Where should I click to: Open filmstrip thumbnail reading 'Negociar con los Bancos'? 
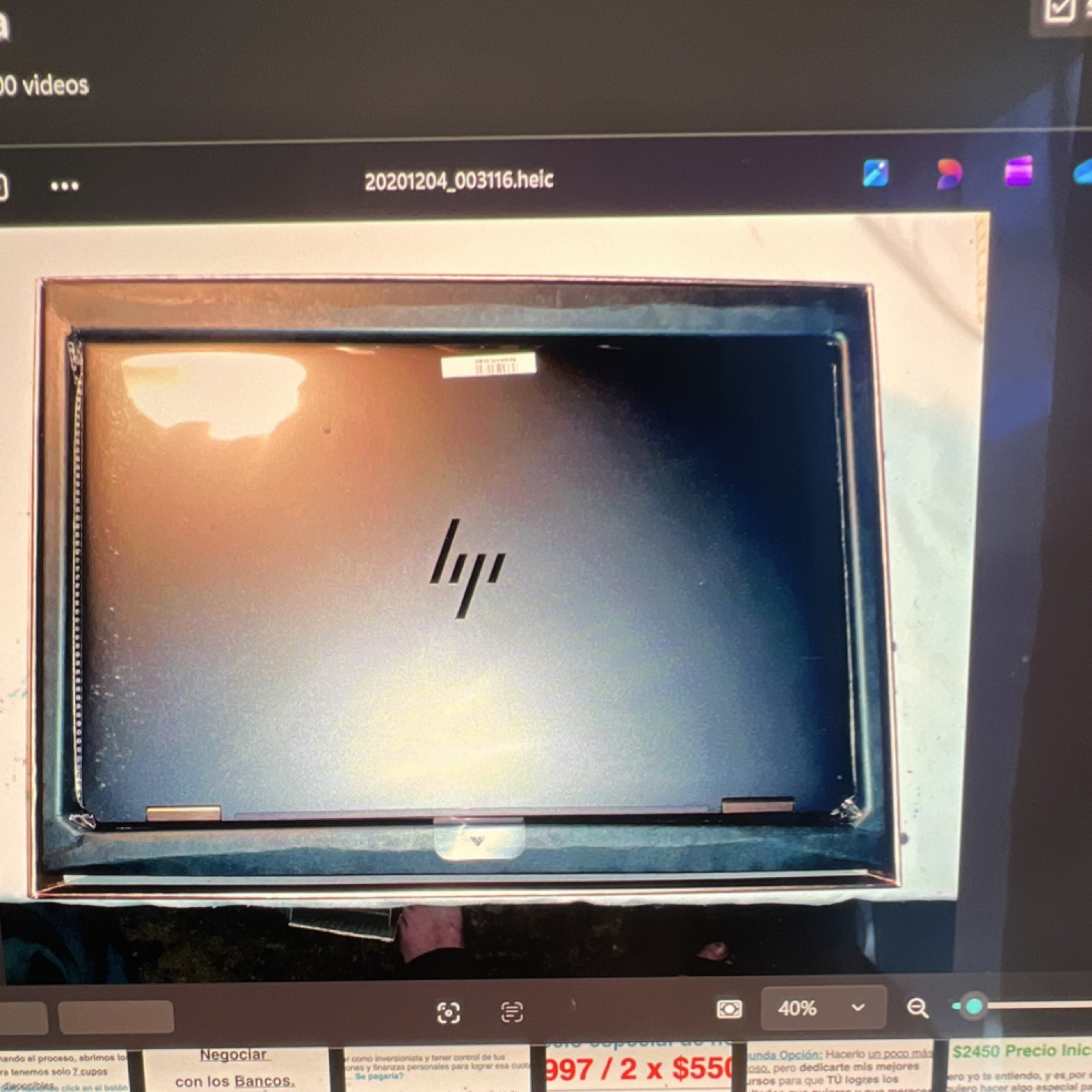click(x=234, y=1070)
